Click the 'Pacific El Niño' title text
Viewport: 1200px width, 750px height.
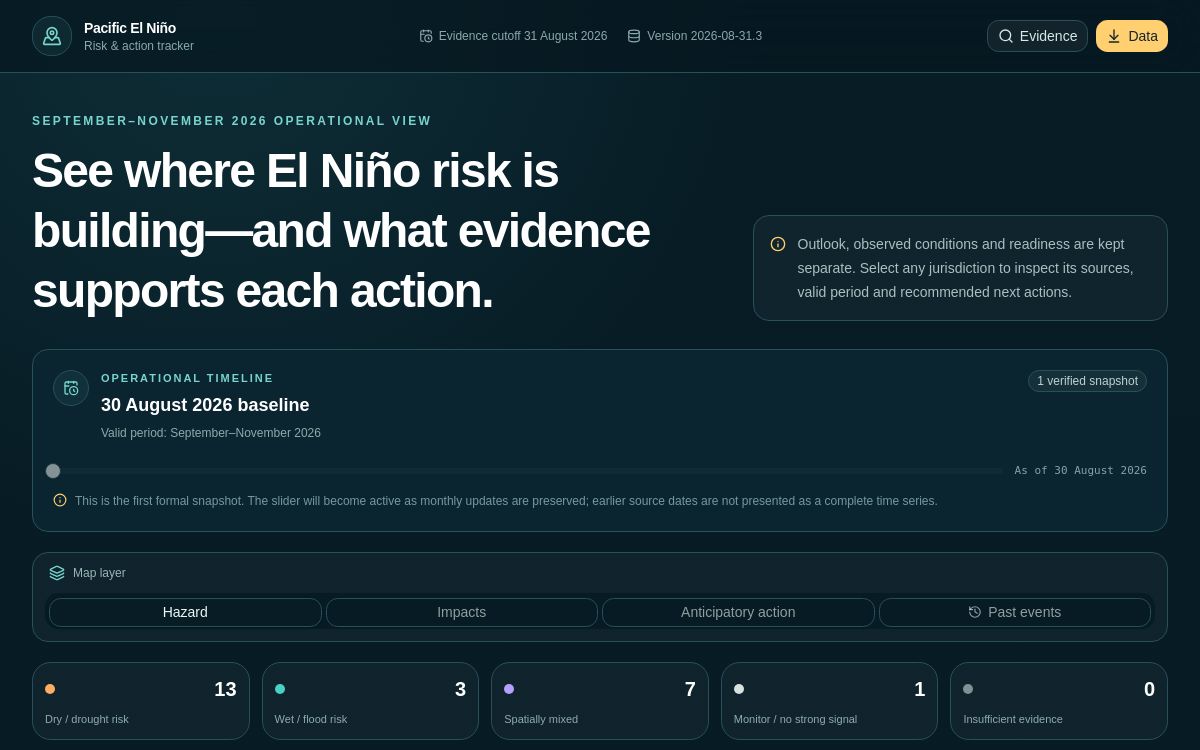click(130, 28)
